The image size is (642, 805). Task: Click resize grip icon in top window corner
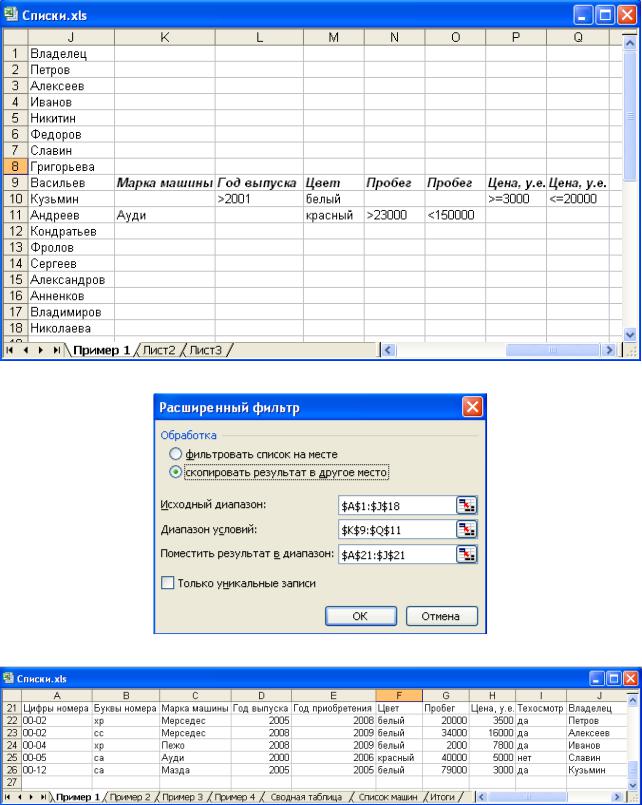631,351
